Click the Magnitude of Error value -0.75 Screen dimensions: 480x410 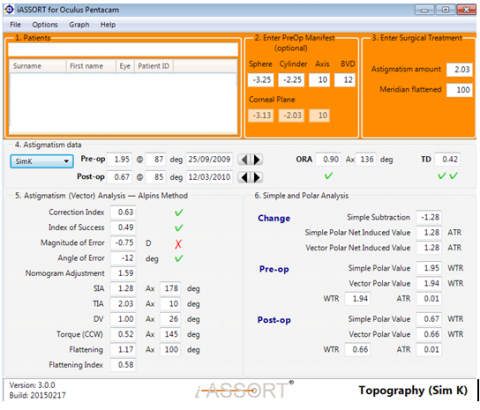123,243
